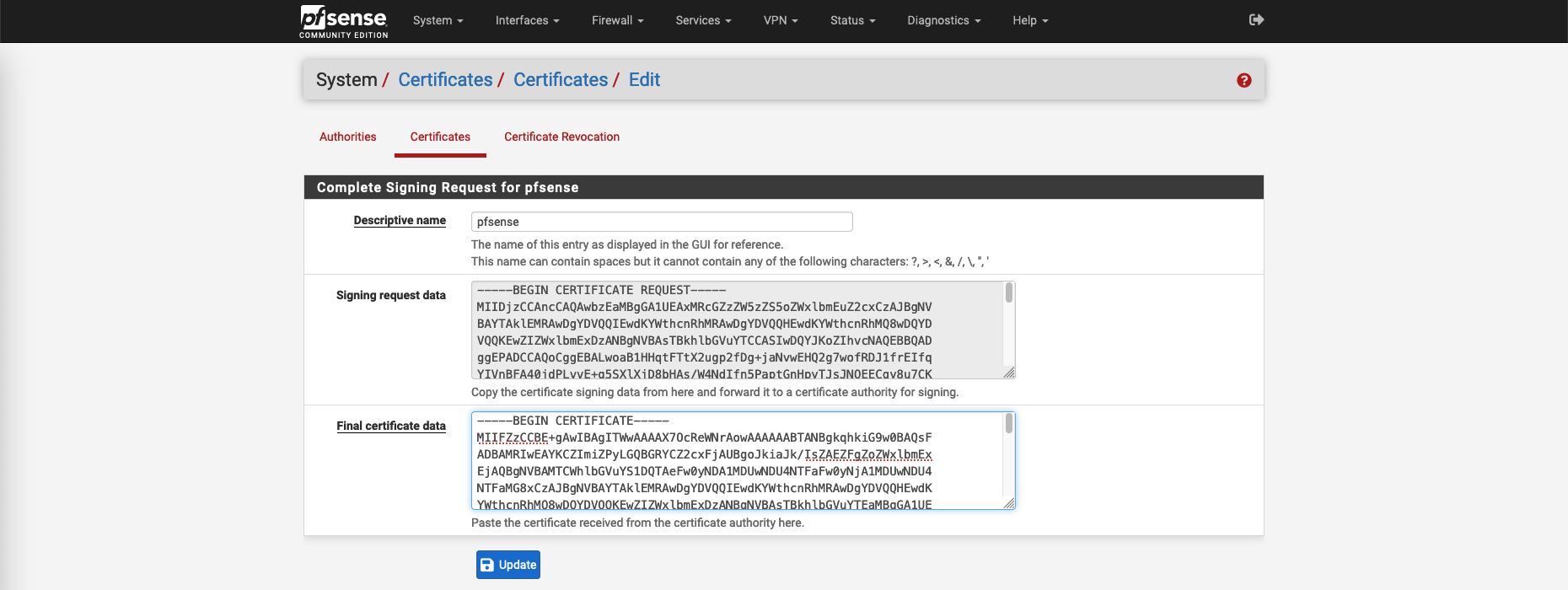
Task: Open the Interfaces dropdown menu
Action: [x=527, y=20]
